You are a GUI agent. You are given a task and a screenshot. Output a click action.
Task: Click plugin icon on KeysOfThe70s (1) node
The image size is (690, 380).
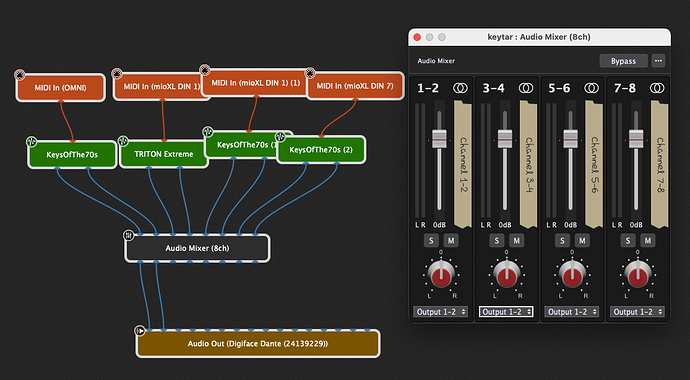tap(208, 132)
